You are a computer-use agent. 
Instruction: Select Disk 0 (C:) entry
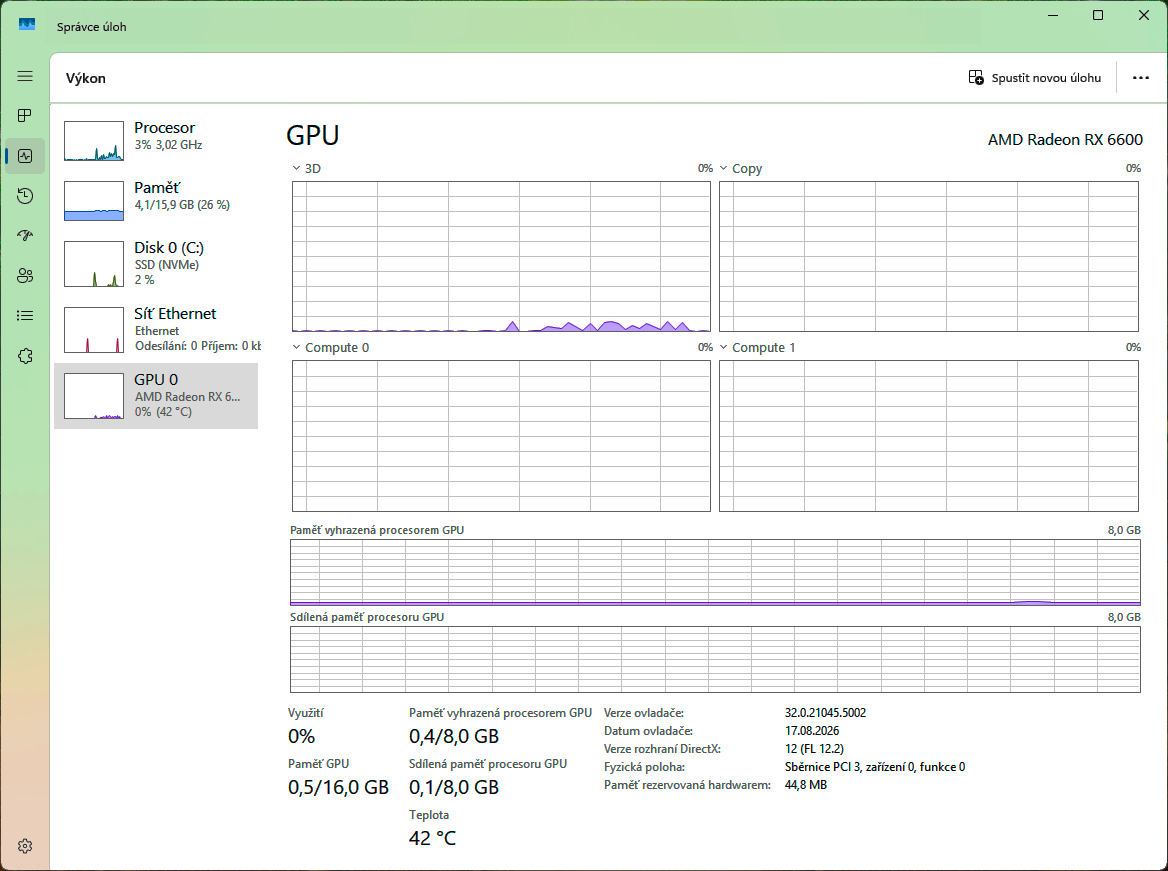(156, 264)
